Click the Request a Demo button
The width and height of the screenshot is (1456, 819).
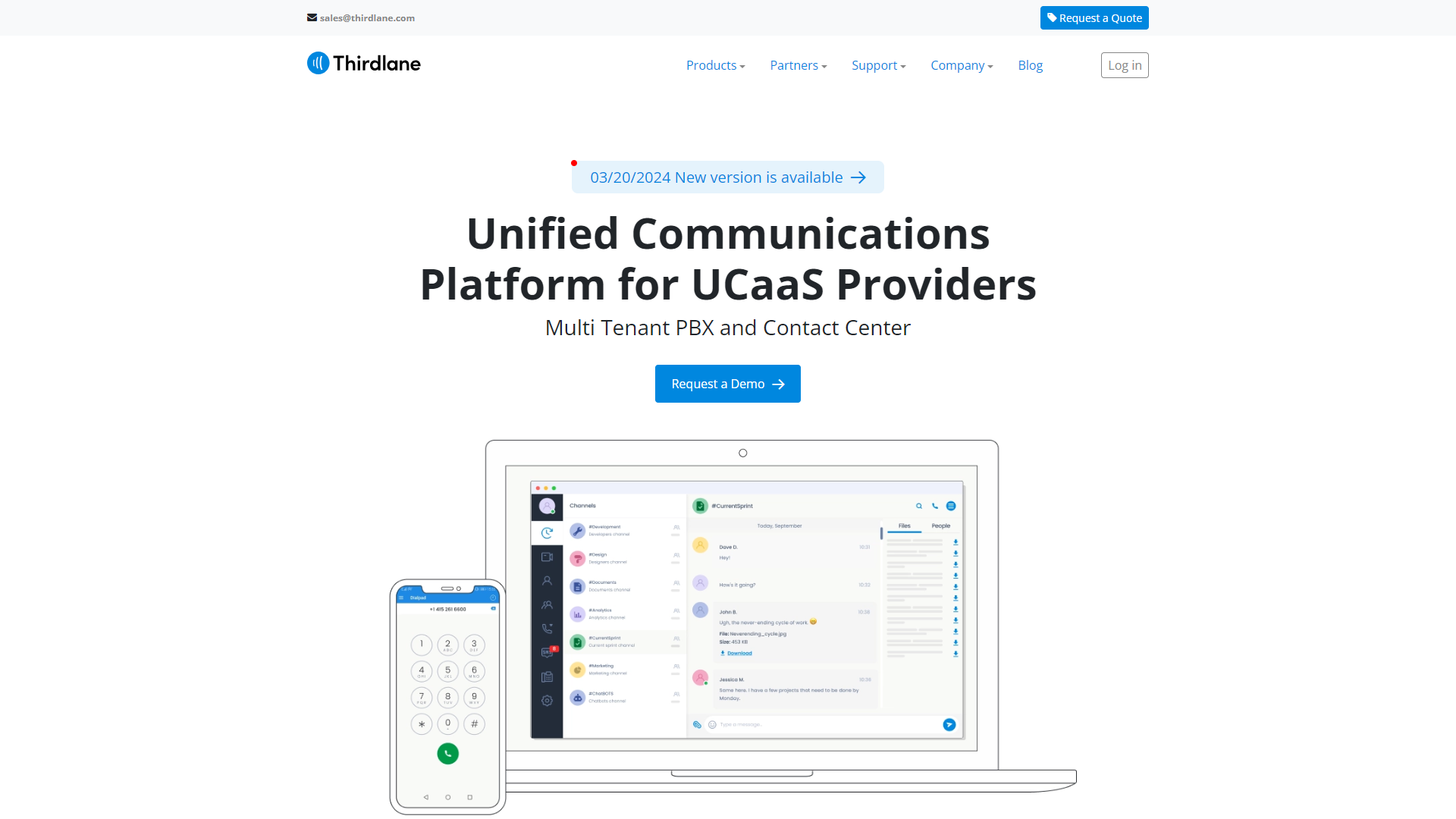coord(728,383)
